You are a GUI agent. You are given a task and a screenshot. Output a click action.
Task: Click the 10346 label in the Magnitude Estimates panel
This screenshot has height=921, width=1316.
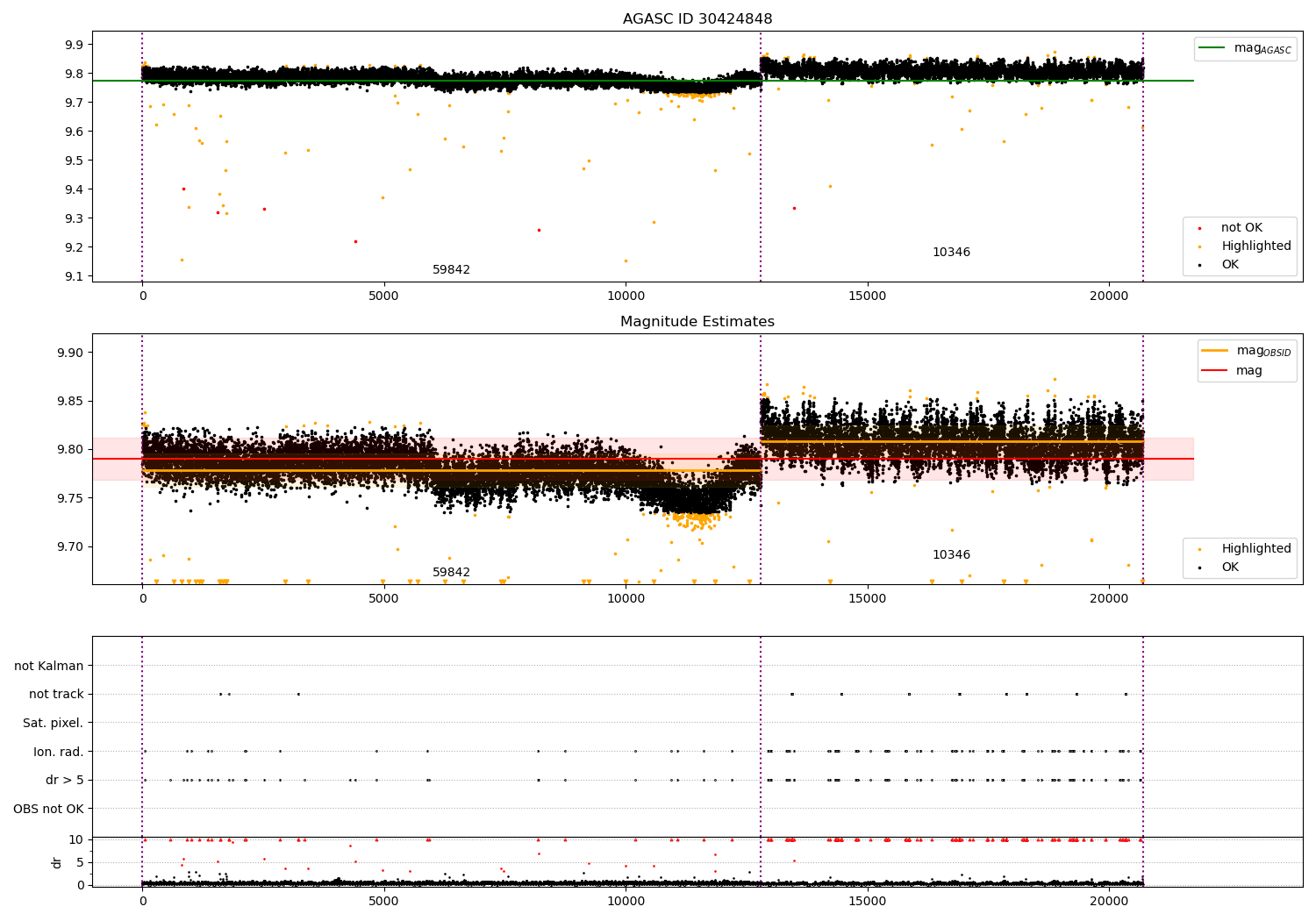[951, 555]
